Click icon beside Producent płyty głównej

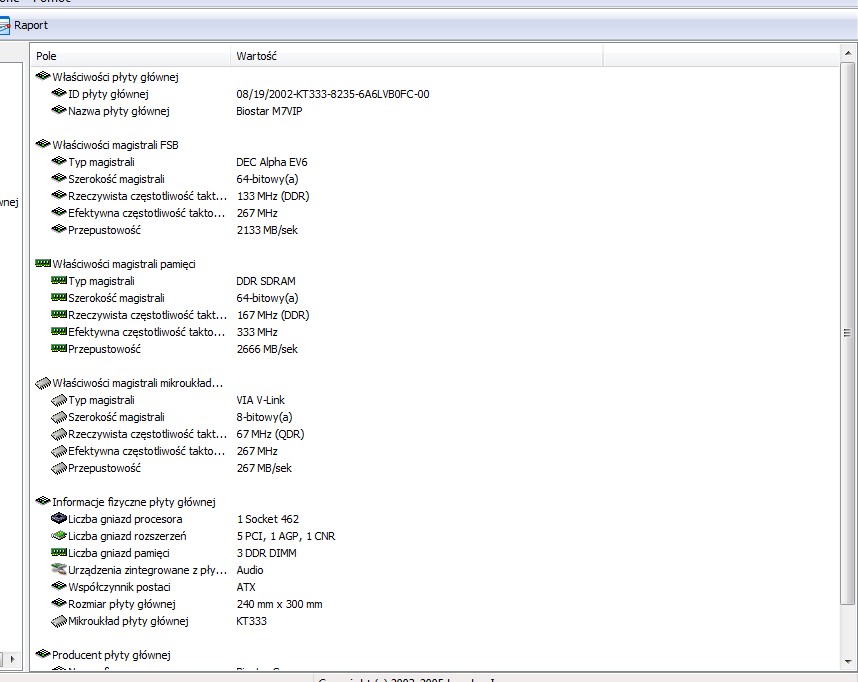click(43, 654)
